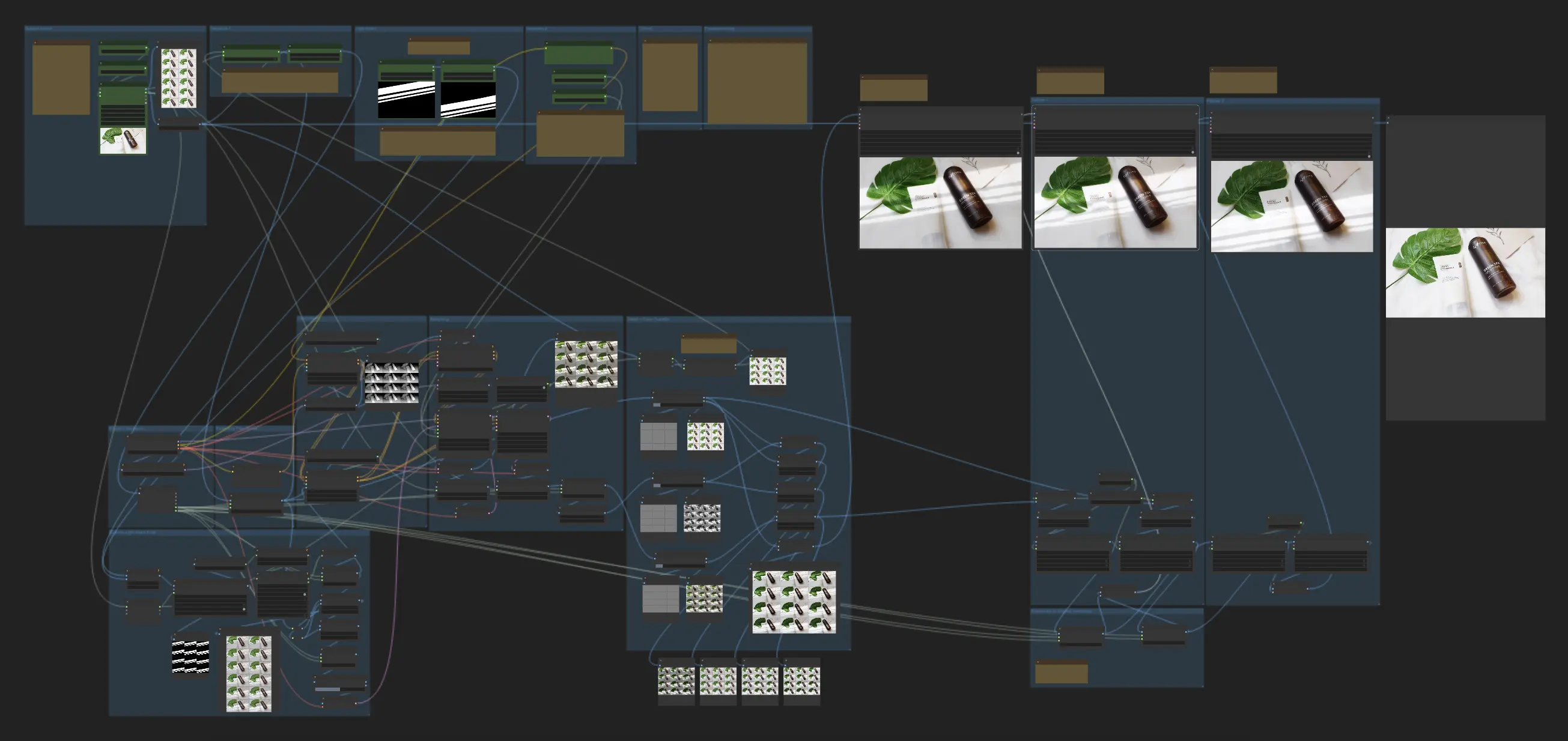Image resolution: width=1568 pixels, height=741 pixels.
Task: Click the large tan note in top-left group
Action: click(61, 79)
